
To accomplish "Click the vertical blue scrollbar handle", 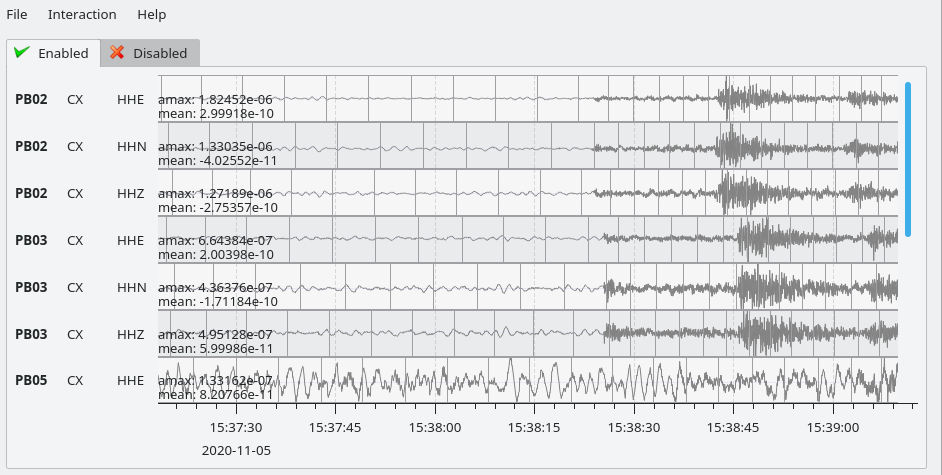I will [x=908, y=159].
